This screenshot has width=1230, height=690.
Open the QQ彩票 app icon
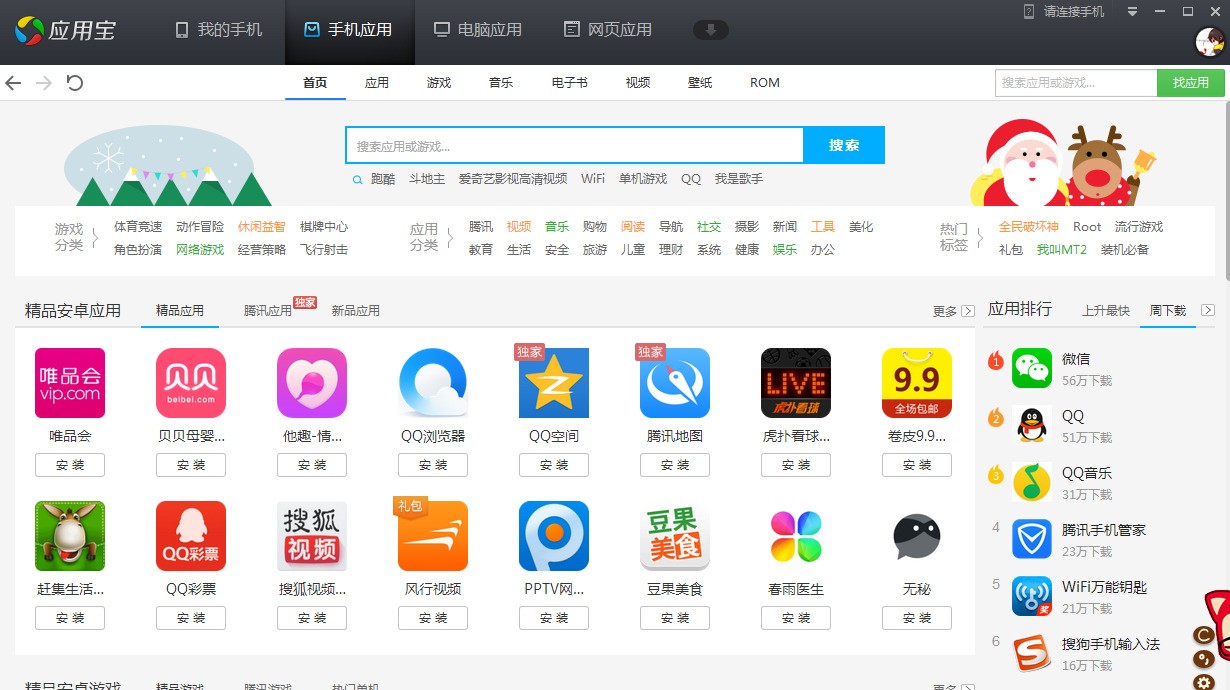(x=191, y=536)
